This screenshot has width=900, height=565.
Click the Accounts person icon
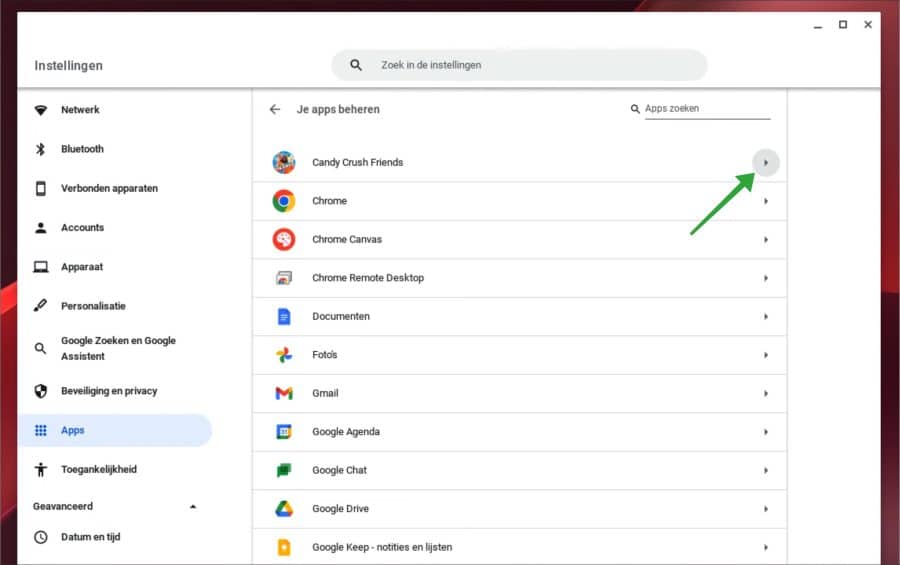41,228
